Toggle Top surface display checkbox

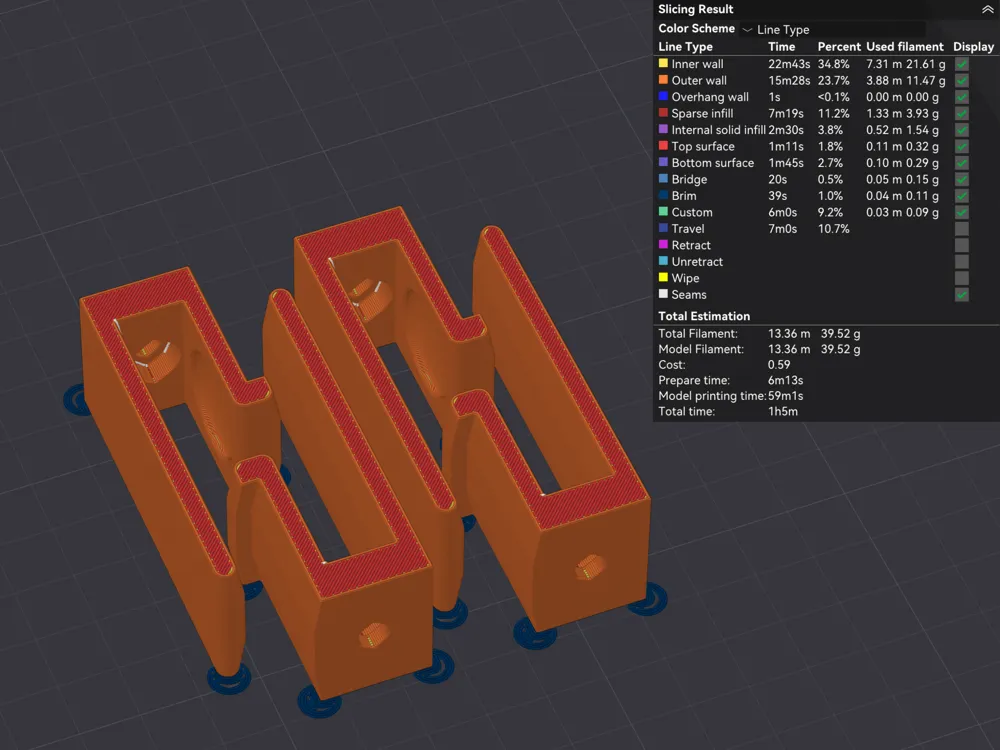click(962, 147)
